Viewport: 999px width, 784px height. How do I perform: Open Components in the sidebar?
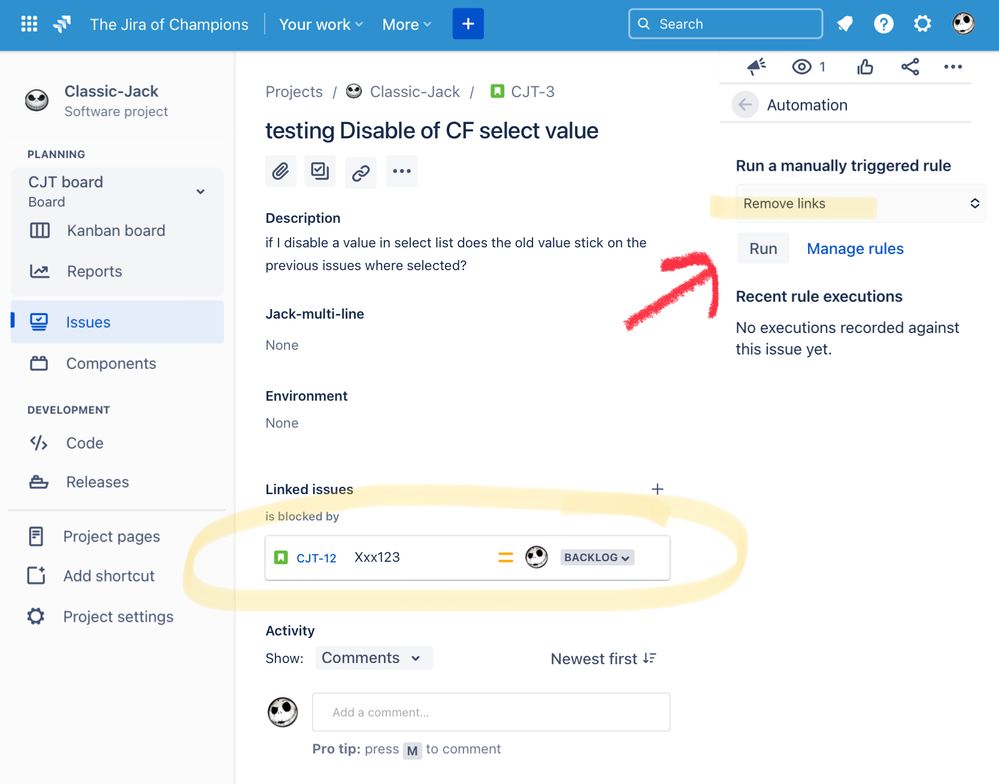pyautogui.click(x=111, y=364)
